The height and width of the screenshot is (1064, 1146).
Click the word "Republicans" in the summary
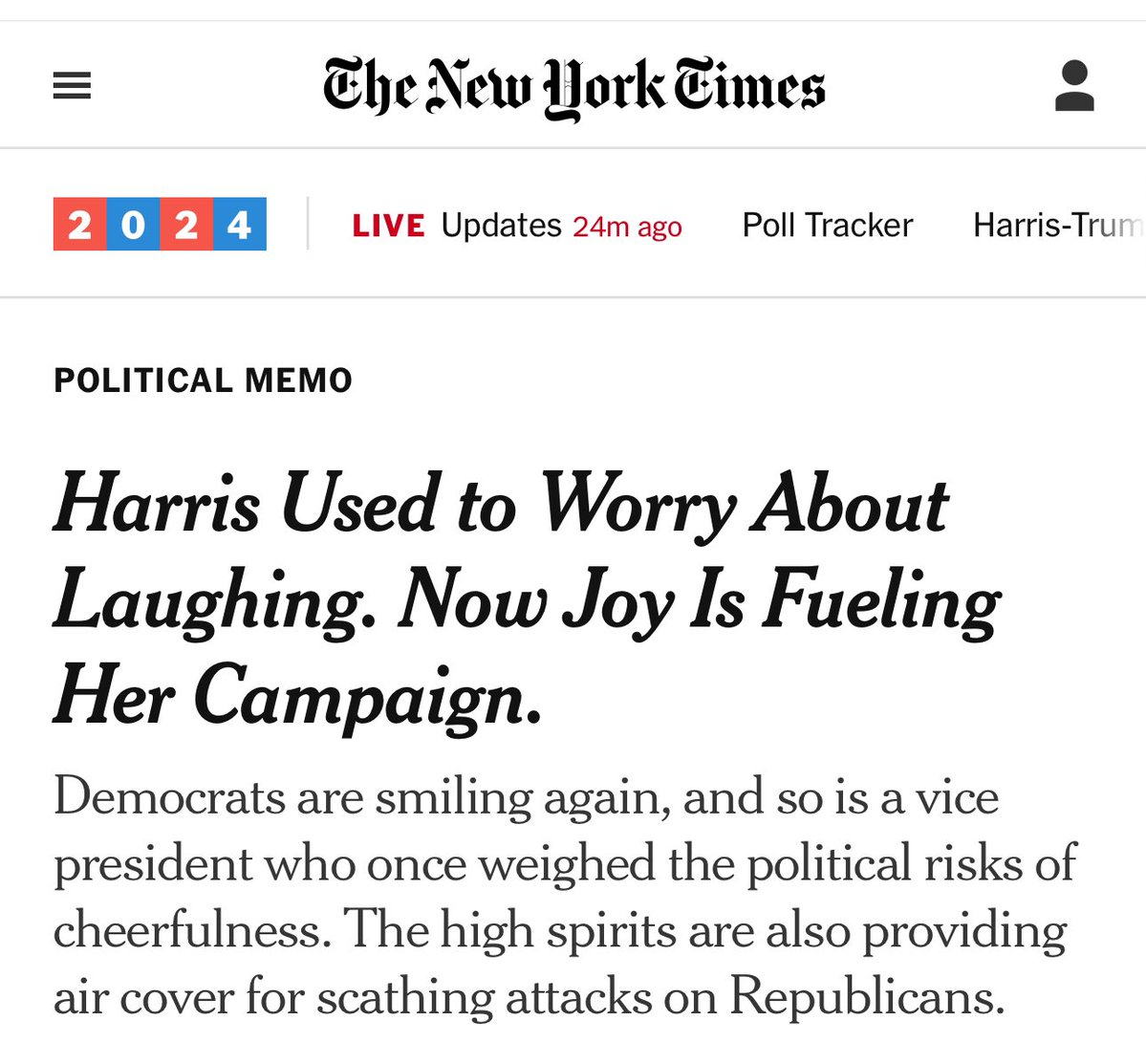pyautogui.click(x=867, y=997)
